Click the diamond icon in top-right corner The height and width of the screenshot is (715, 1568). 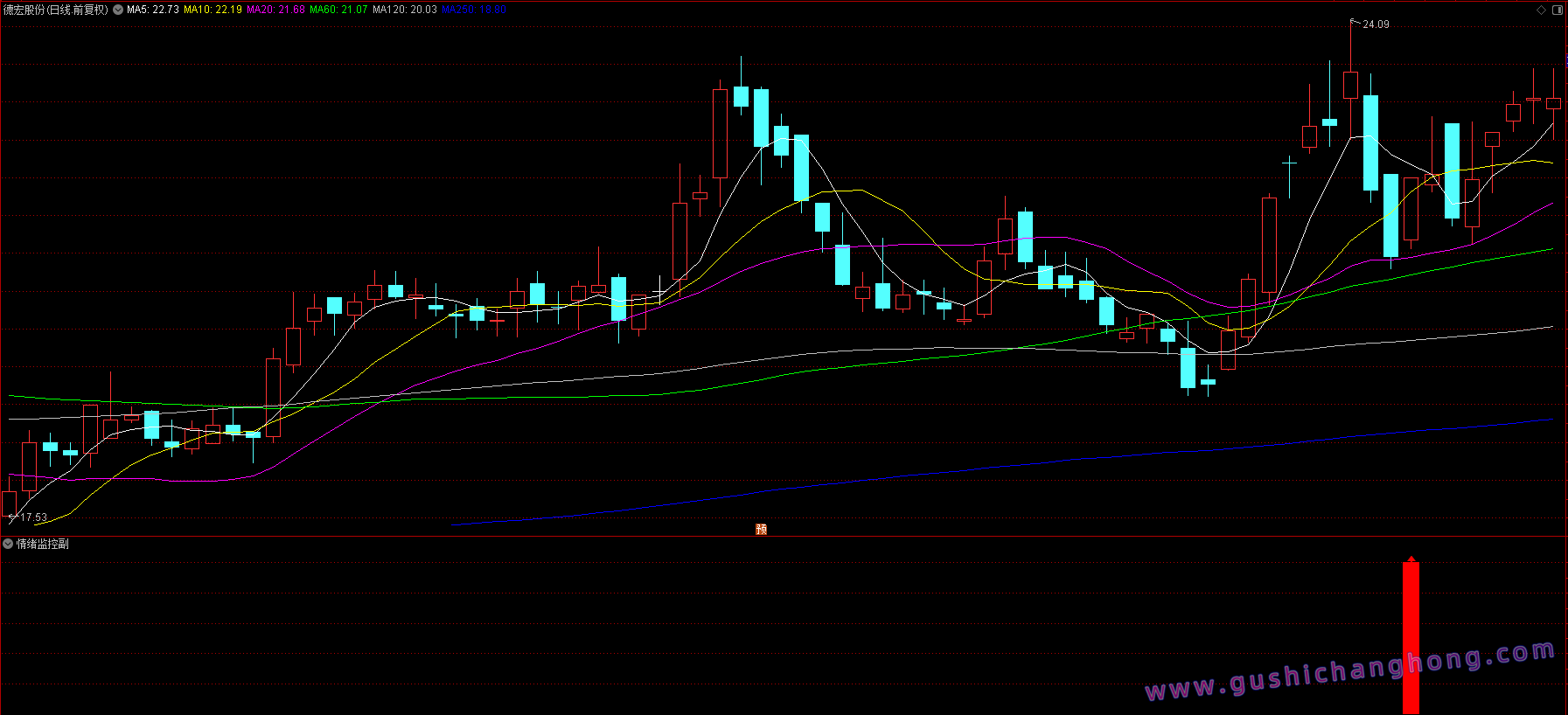pos(1541,10)
